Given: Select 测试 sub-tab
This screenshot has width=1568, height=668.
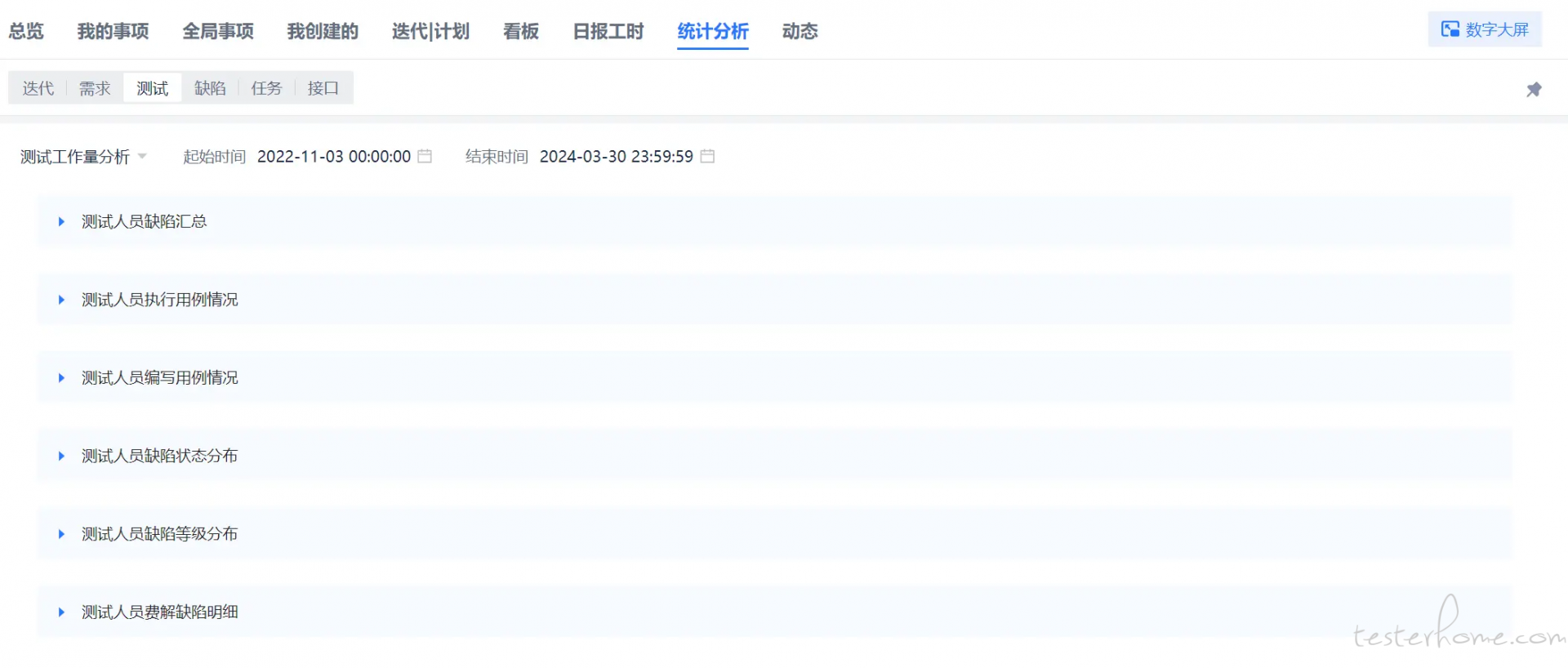Looking at the screenshot, I should (153, 88).
